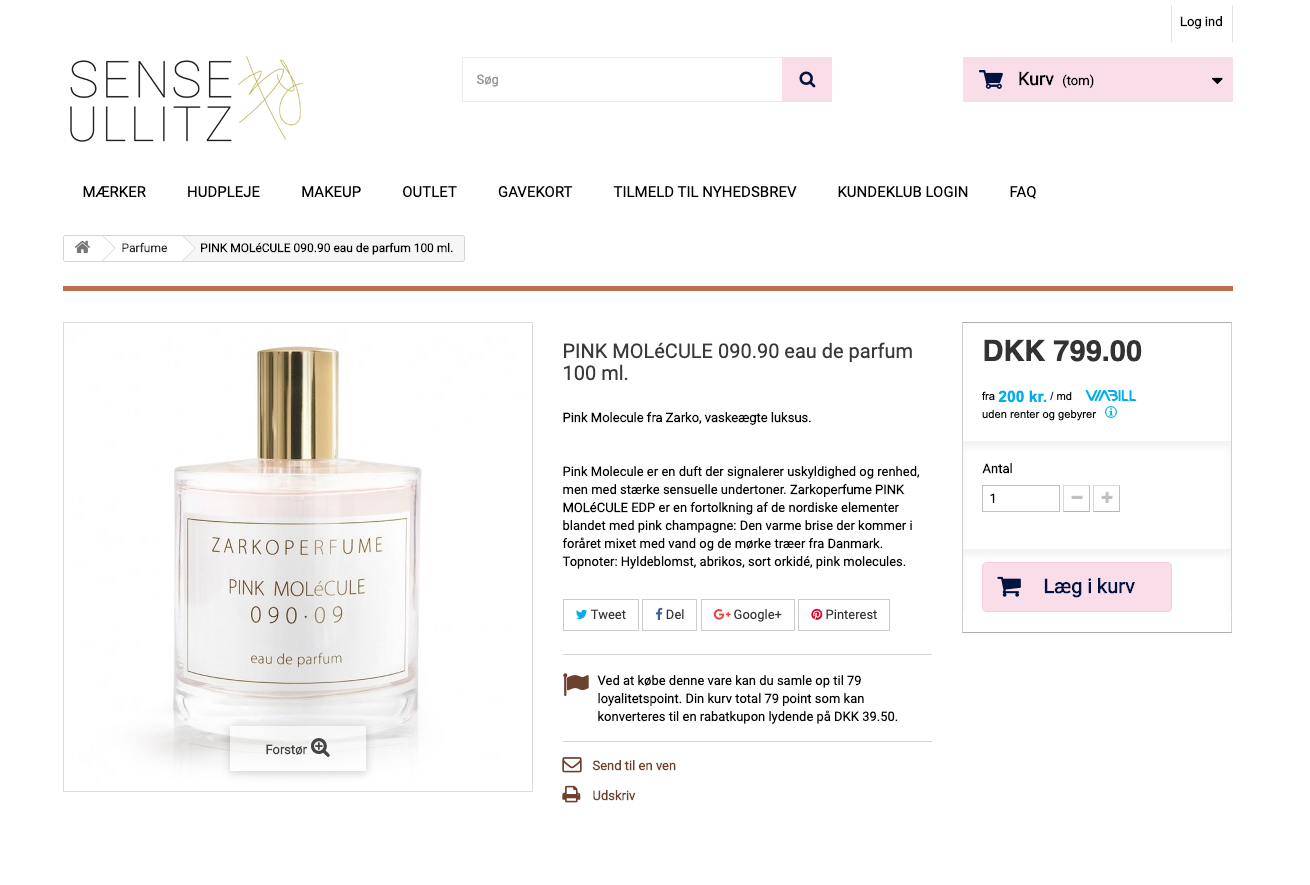
Task: Click the home breadcrumb icon
Action: pos(83,248)
